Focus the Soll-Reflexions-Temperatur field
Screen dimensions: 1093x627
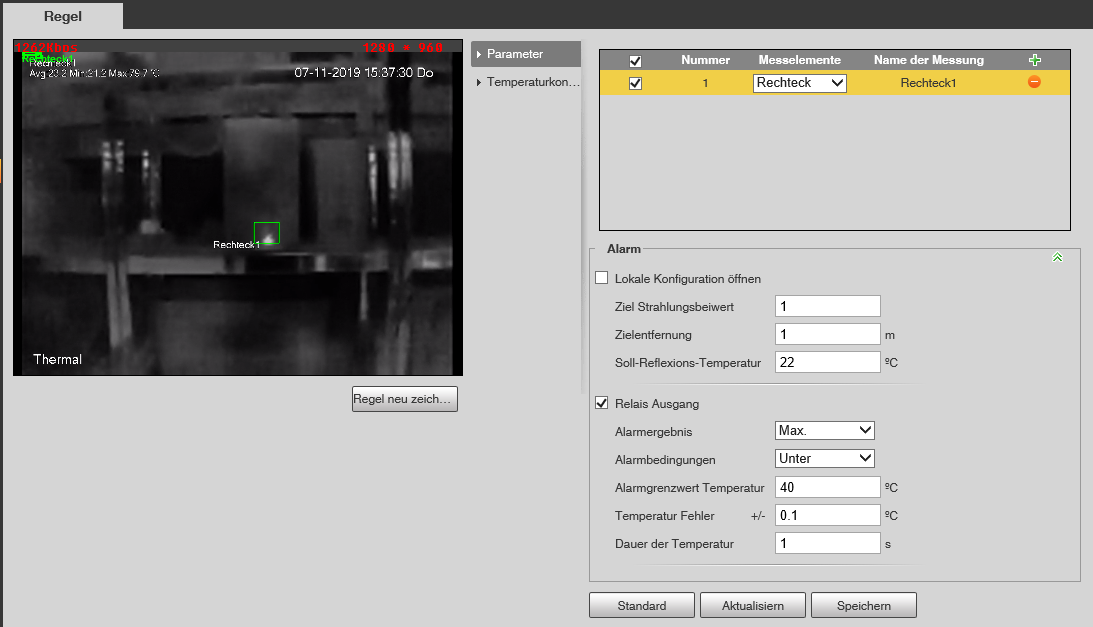click(x=827, y=362)
